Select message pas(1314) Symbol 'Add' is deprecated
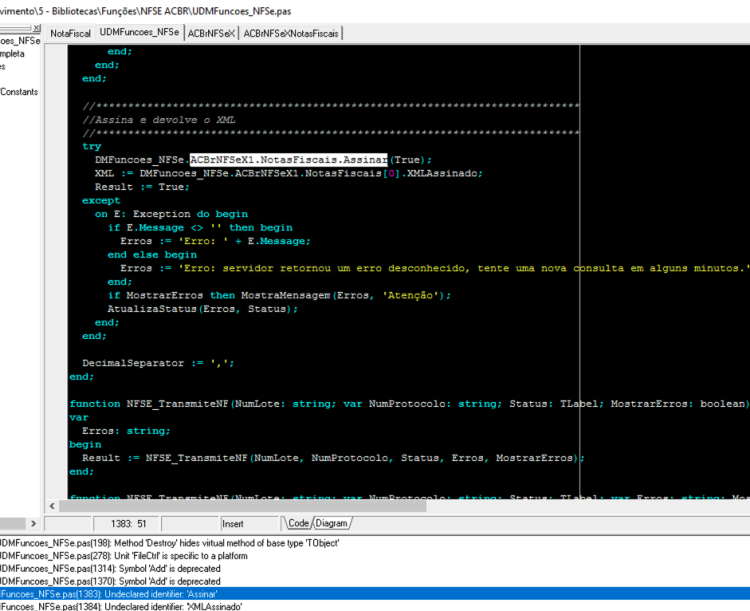The image size is (750, 611). pos(110,568)
